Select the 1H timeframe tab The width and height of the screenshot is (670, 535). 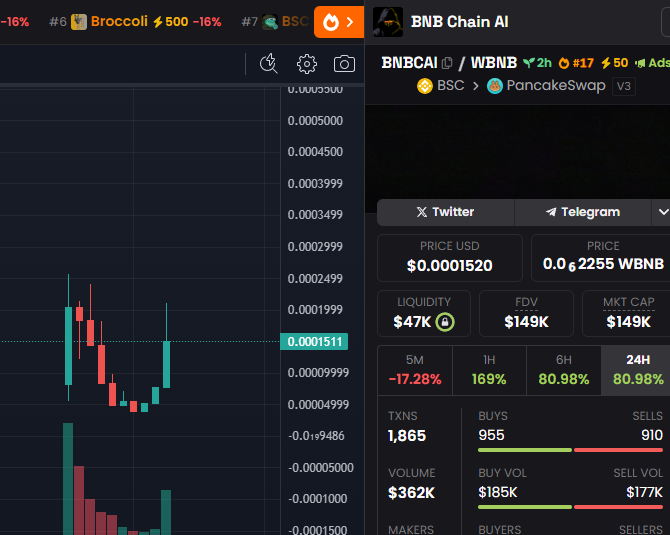click(x=489, y=370)
